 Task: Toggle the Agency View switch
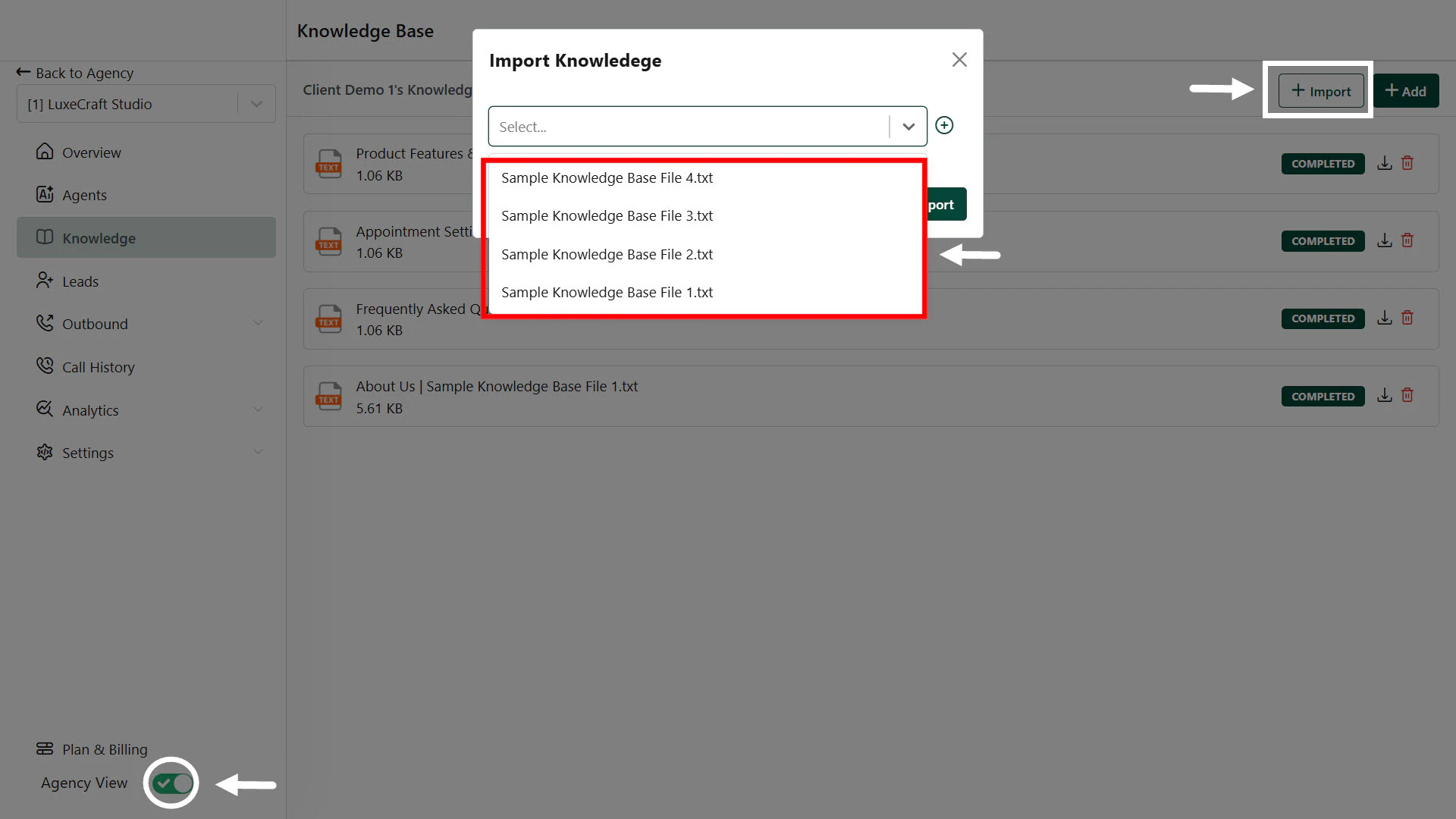[172, 783]
